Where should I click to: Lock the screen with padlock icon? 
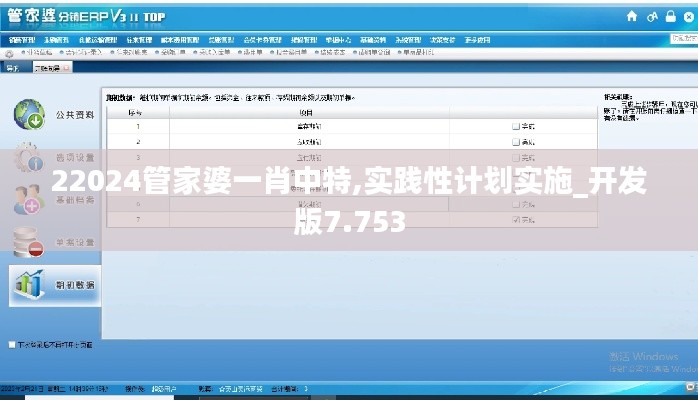671,16
